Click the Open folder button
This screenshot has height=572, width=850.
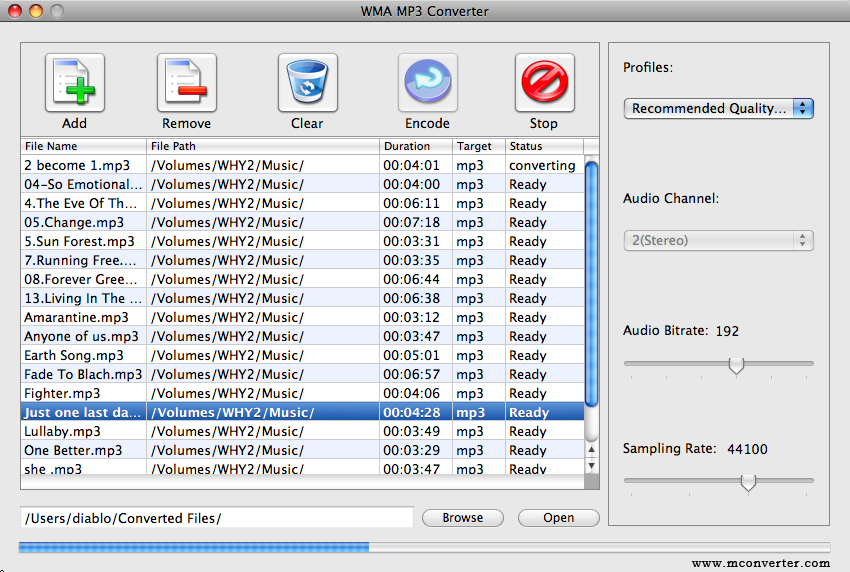click(558, 518)
